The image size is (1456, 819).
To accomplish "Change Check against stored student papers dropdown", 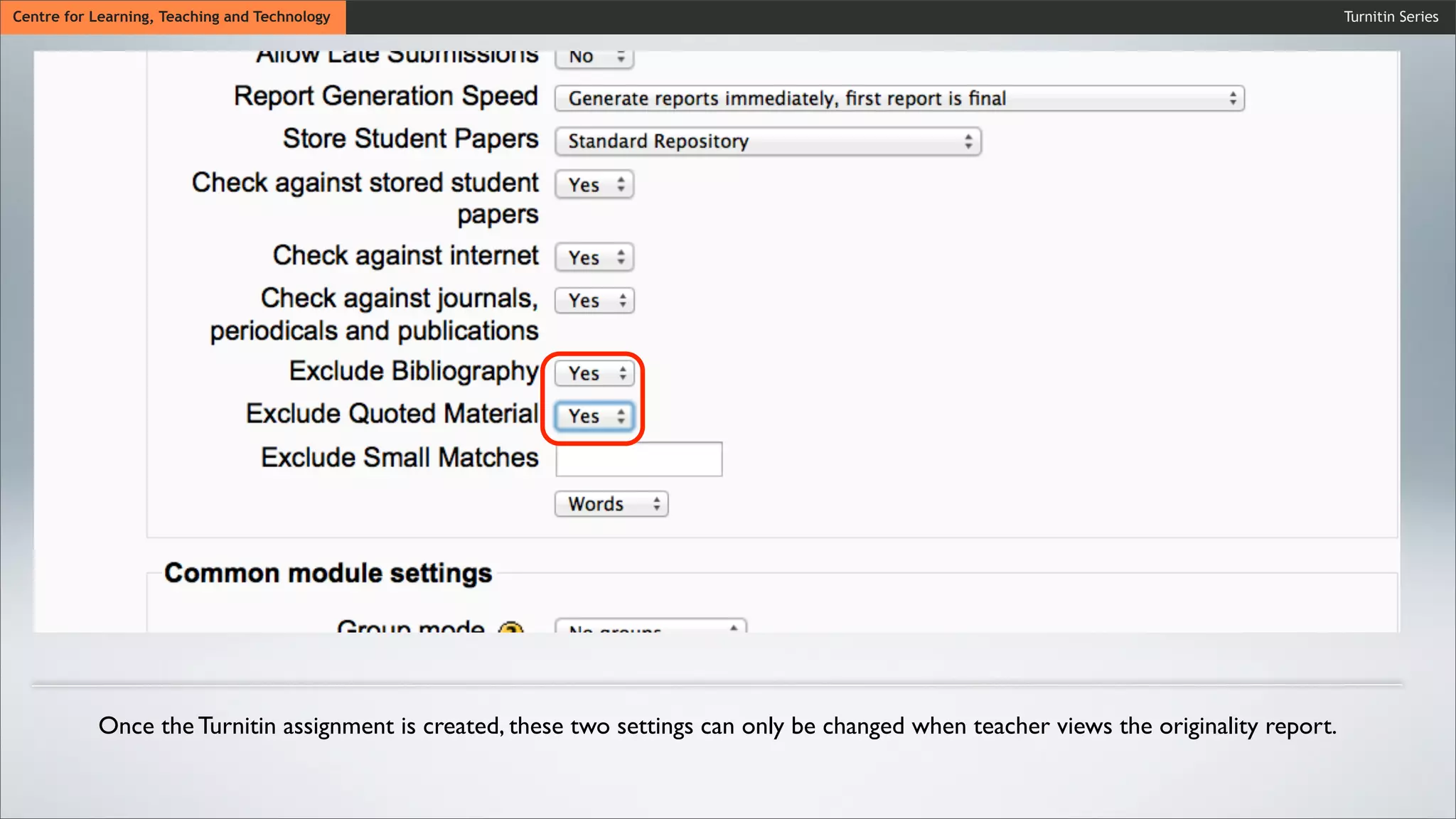I will [594, 185].
